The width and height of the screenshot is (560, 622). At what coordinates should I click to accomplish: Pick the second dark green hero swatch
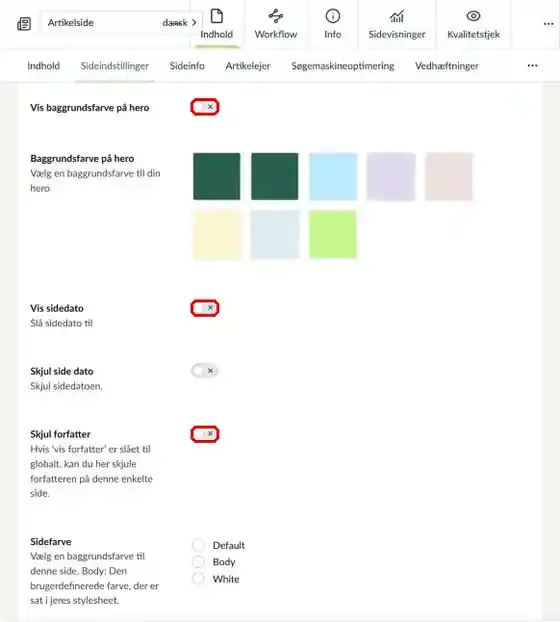pyautogui.click(x=274, y=176)
